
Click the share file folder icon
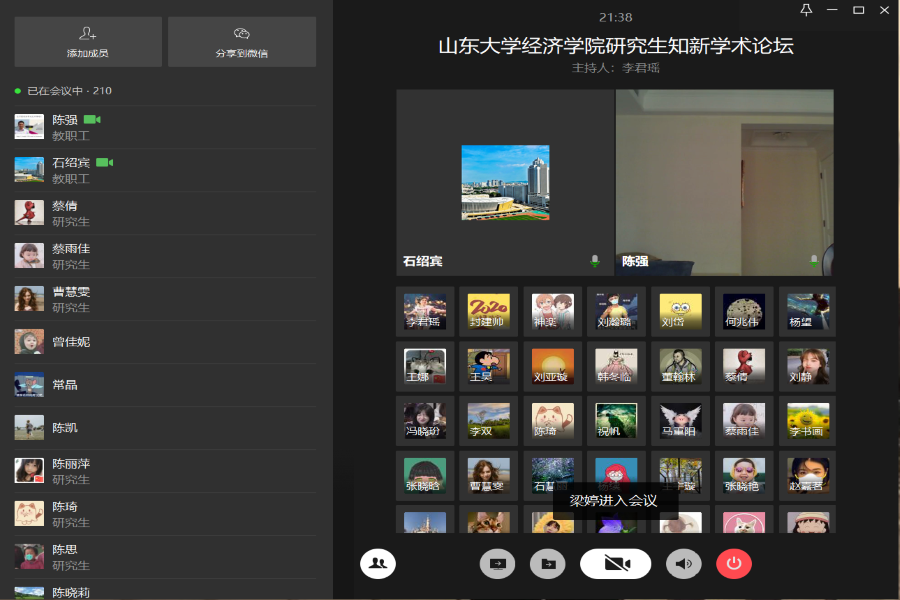[547, 564]
